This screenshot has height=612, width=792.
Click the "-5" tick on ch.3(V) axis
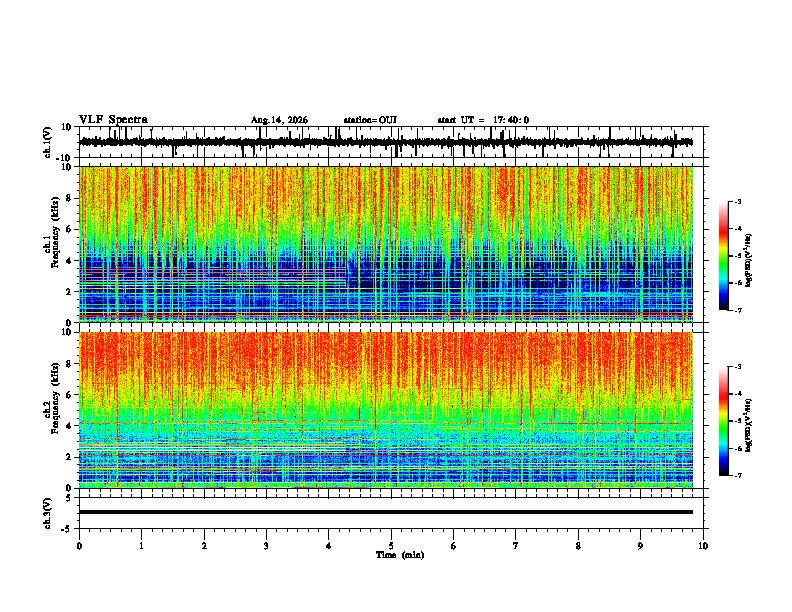(68, 529)
